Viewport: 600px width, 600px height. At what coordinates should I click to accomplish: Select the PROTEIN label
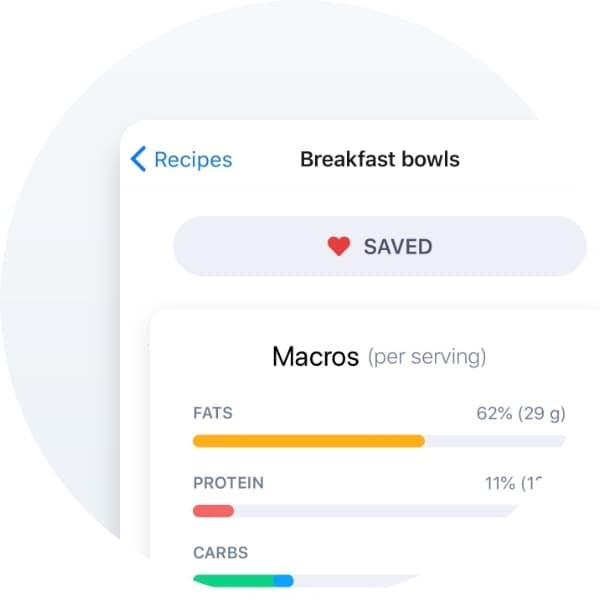tap(228, 483)
